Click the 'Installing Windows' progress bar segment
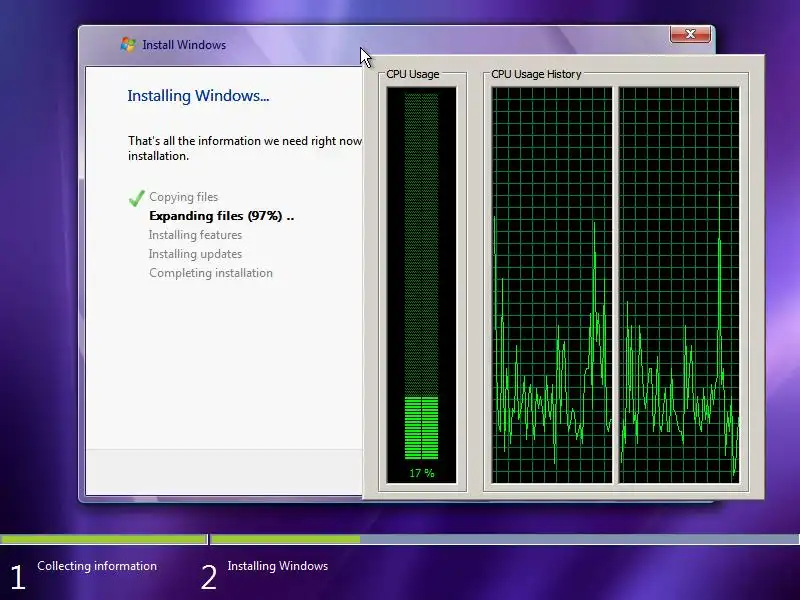800x600 pixels. click(505, 539)
